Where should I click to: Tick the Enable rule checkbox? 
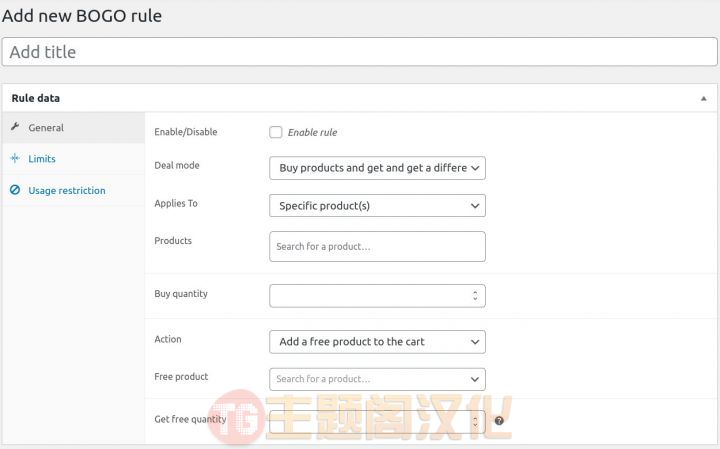[x=276, y=132]
